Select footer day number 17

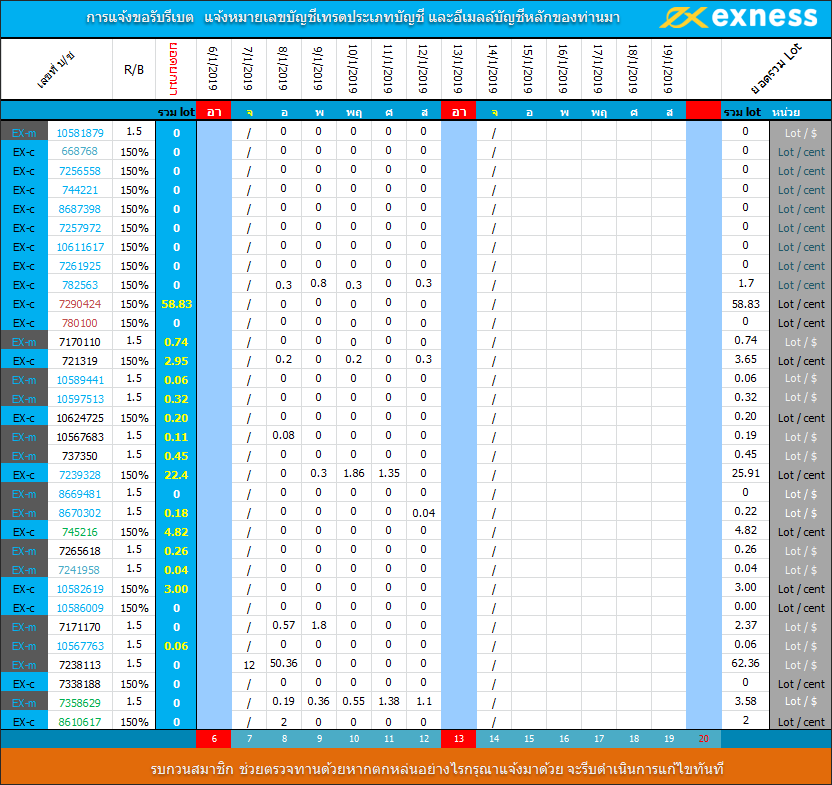point(599,739)
